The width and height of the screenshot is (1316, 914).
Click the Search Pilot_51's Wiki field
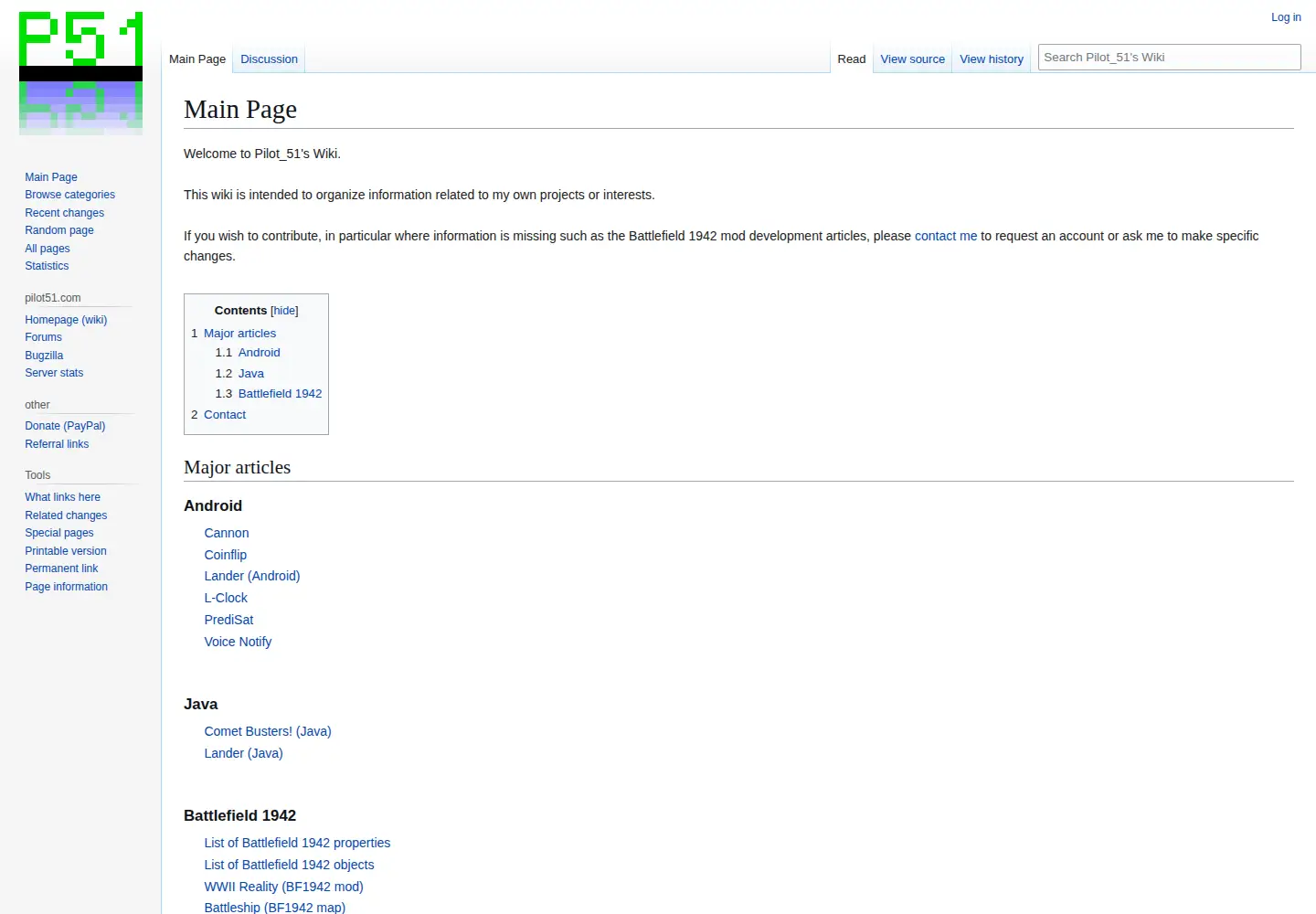(1169, 57)
